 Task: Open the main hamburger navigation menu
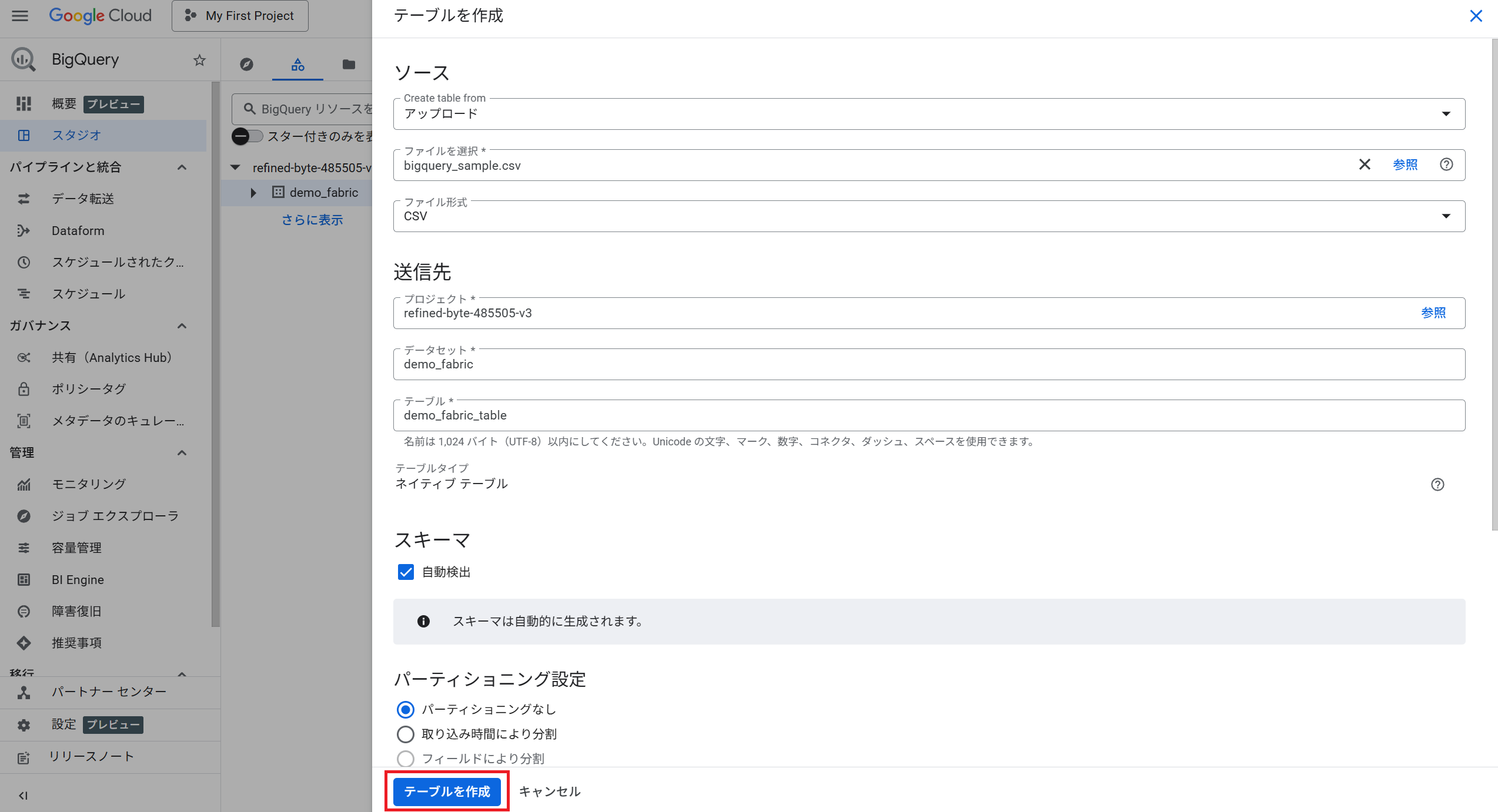tap(20, 15)
